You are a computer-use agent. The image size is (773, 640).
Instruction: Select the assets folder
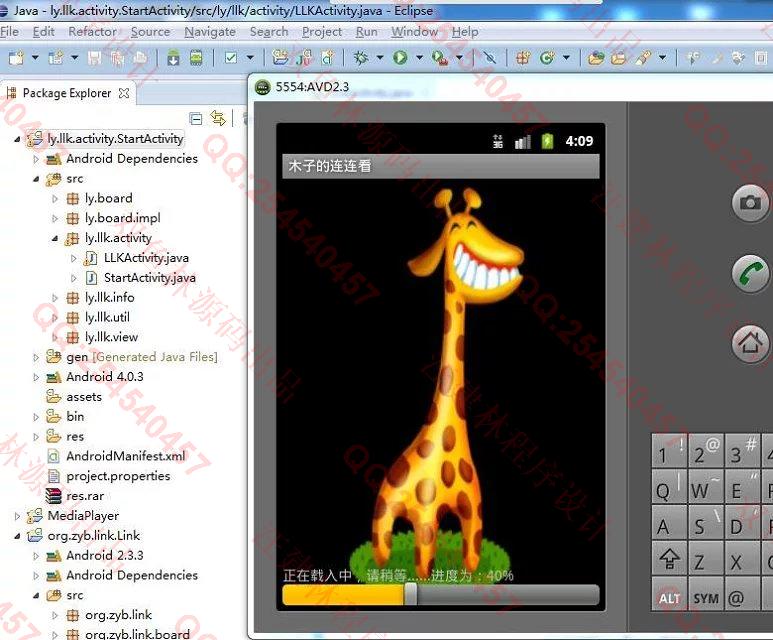point(84,397)
